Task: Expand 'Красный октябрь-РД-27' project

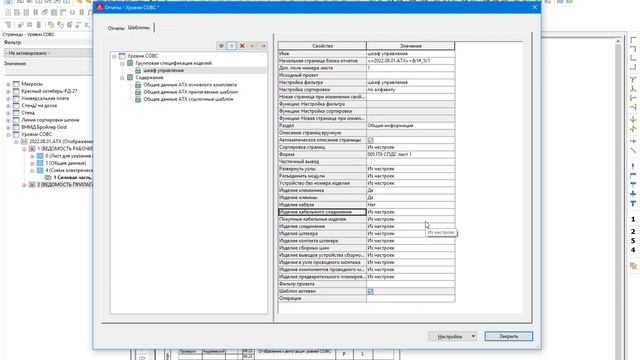Action: (x=8, y=91)
